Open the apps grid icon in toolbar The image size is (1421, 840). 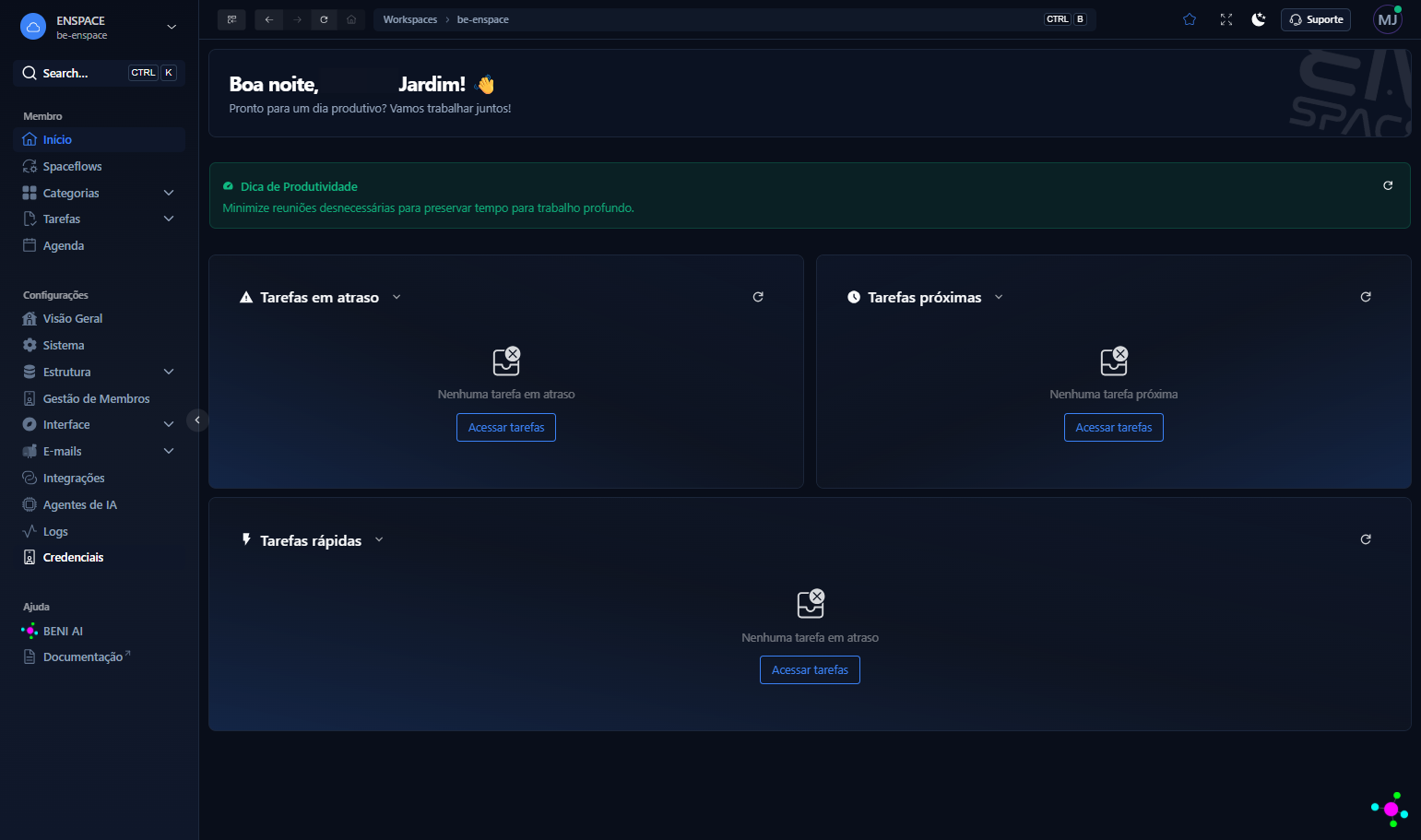pos(231,19)
